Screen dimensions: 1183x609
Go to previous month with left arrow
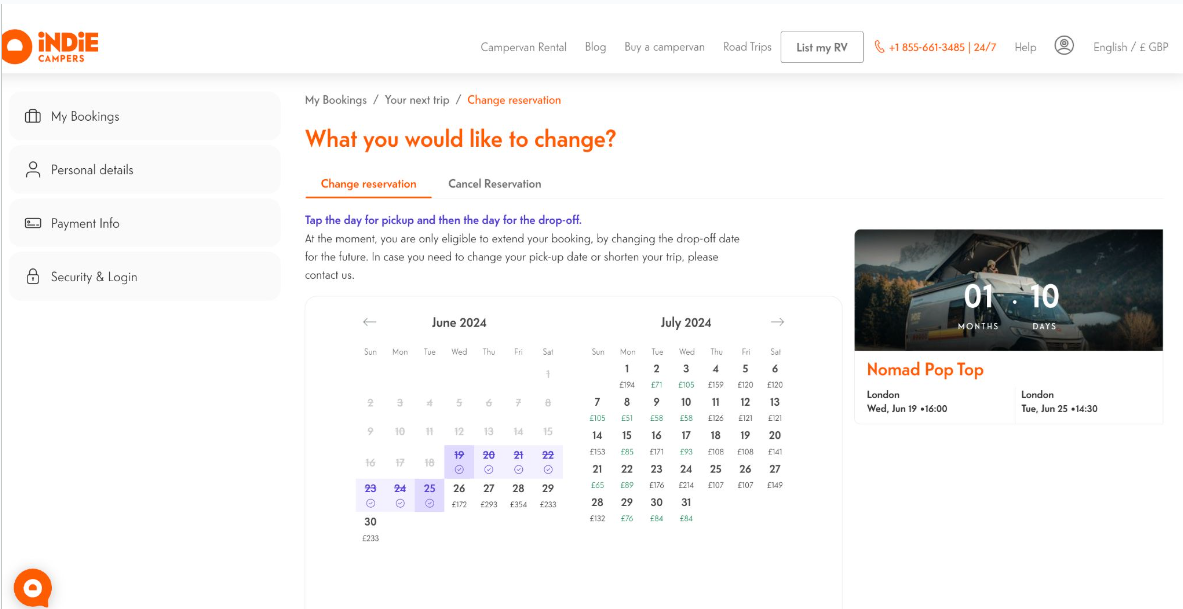tap(369, 322)
